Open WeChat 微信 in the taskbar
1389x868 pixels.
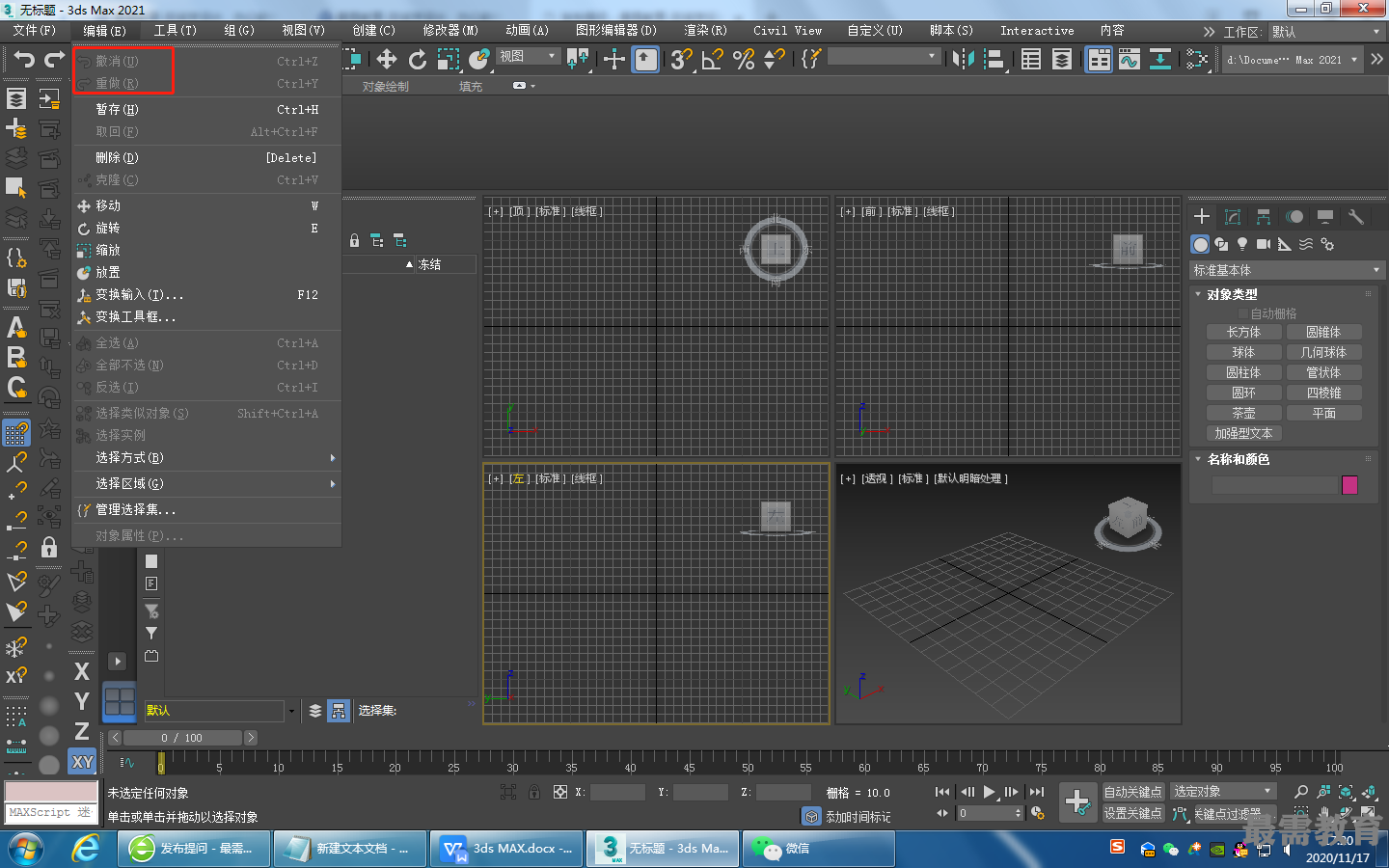click(820, 849)
